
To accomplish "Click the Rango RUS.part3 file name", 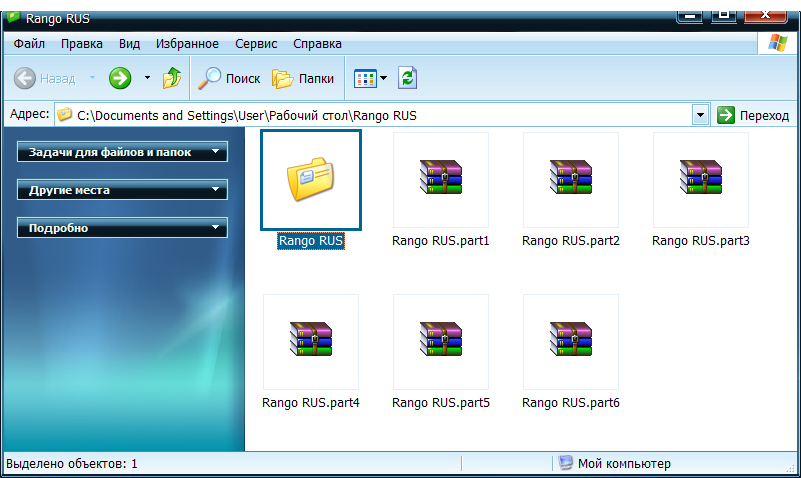I will coord(701,241).
